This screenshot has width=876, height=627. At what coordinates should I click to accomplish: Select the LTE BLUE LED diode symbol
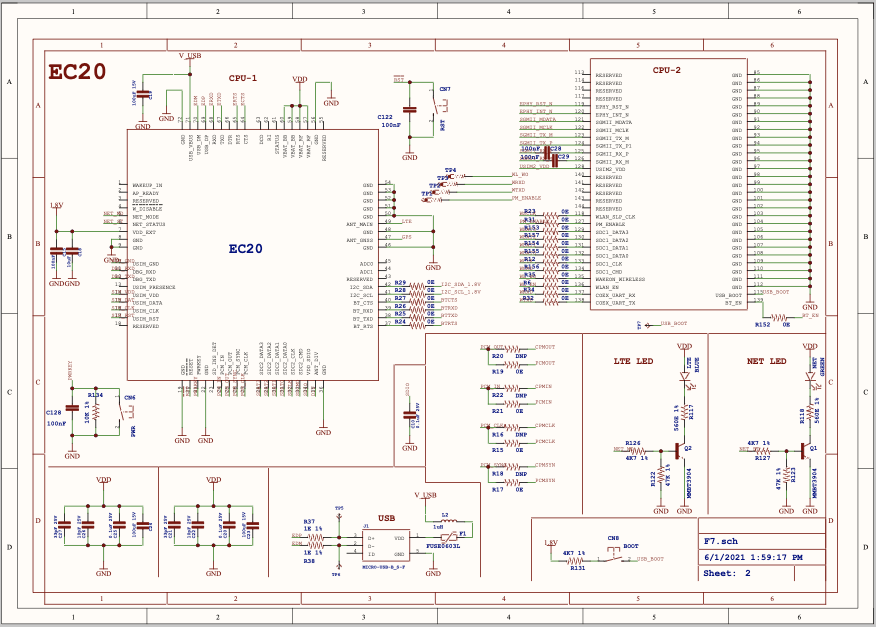pyautogui.click(x=685, y=378)
